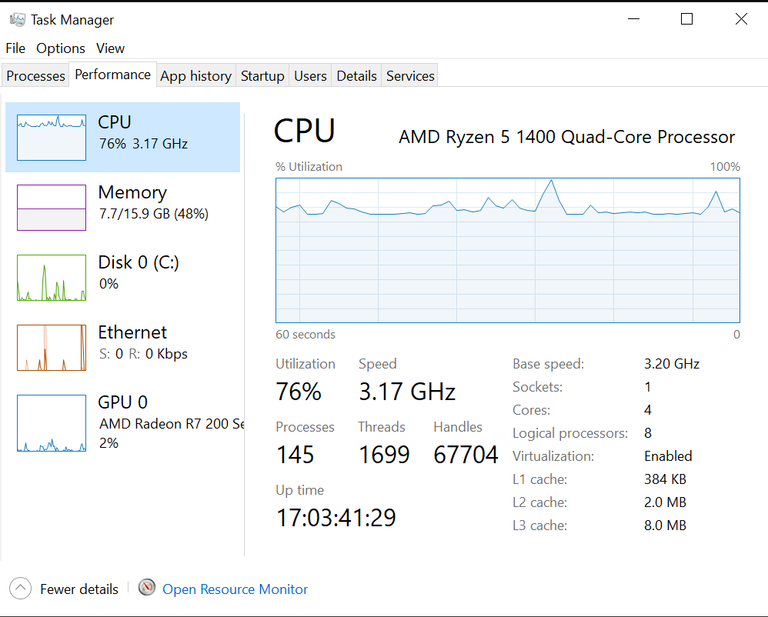Select the Ethernet mini graph
Screen dimensions: 768x617
click(51, 347)
